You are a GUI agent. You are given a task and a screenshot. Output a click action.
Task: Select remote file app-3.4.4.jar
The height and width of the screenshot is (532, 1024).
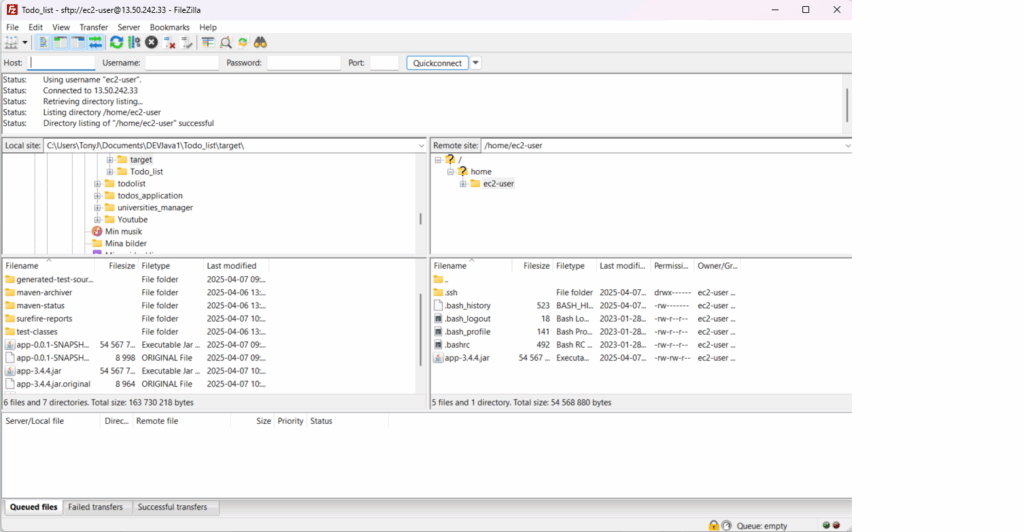467,358
